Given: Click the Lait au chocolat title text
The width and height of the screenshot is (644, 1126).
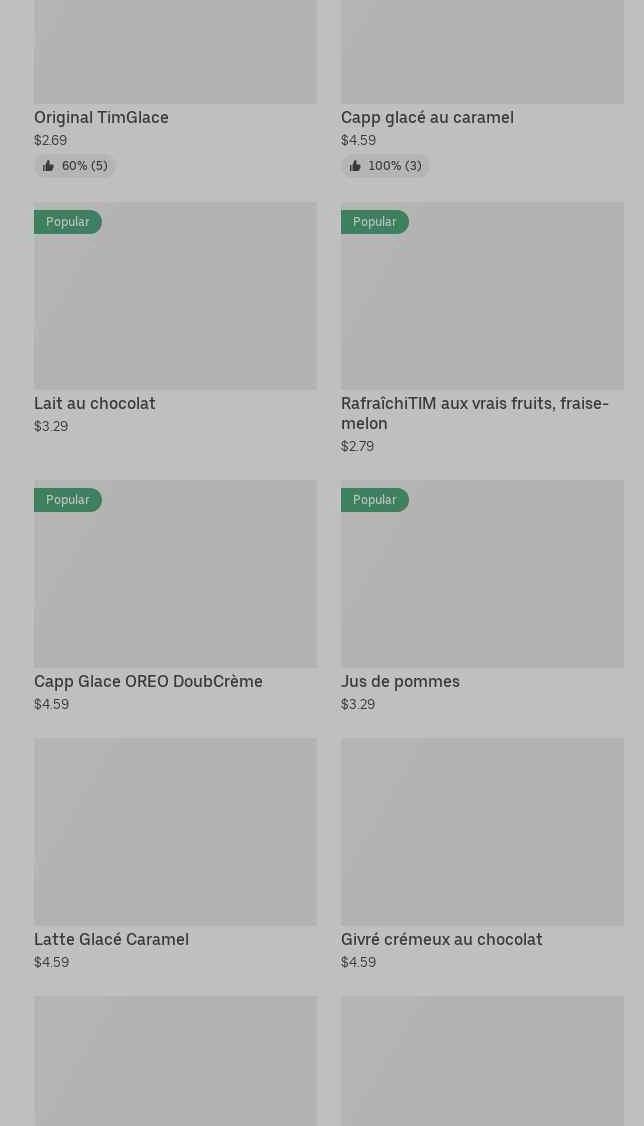Looking at the screenshot, I should 95,404.
